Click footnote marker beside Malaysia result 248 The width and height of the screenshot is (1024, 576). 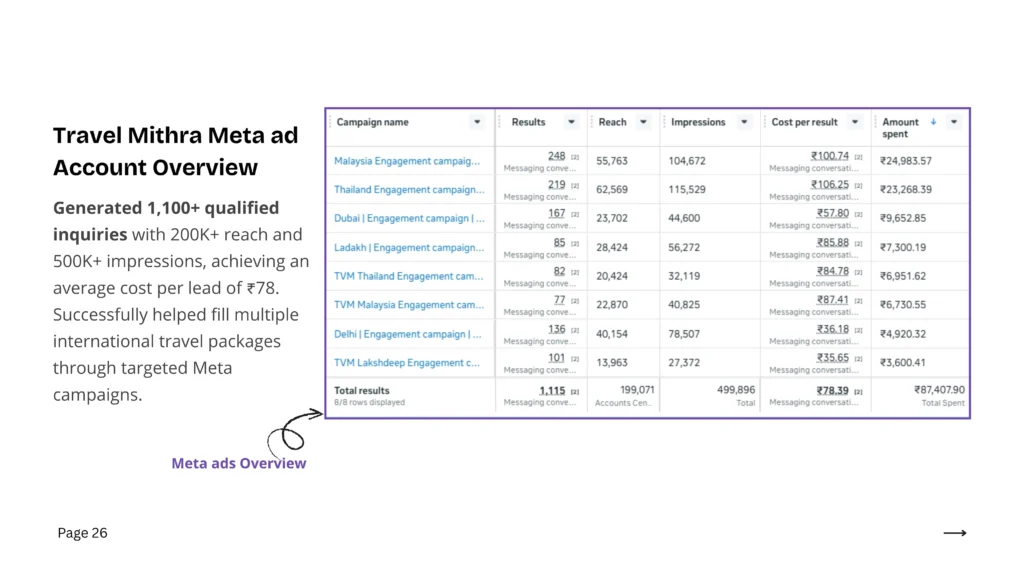575,157
